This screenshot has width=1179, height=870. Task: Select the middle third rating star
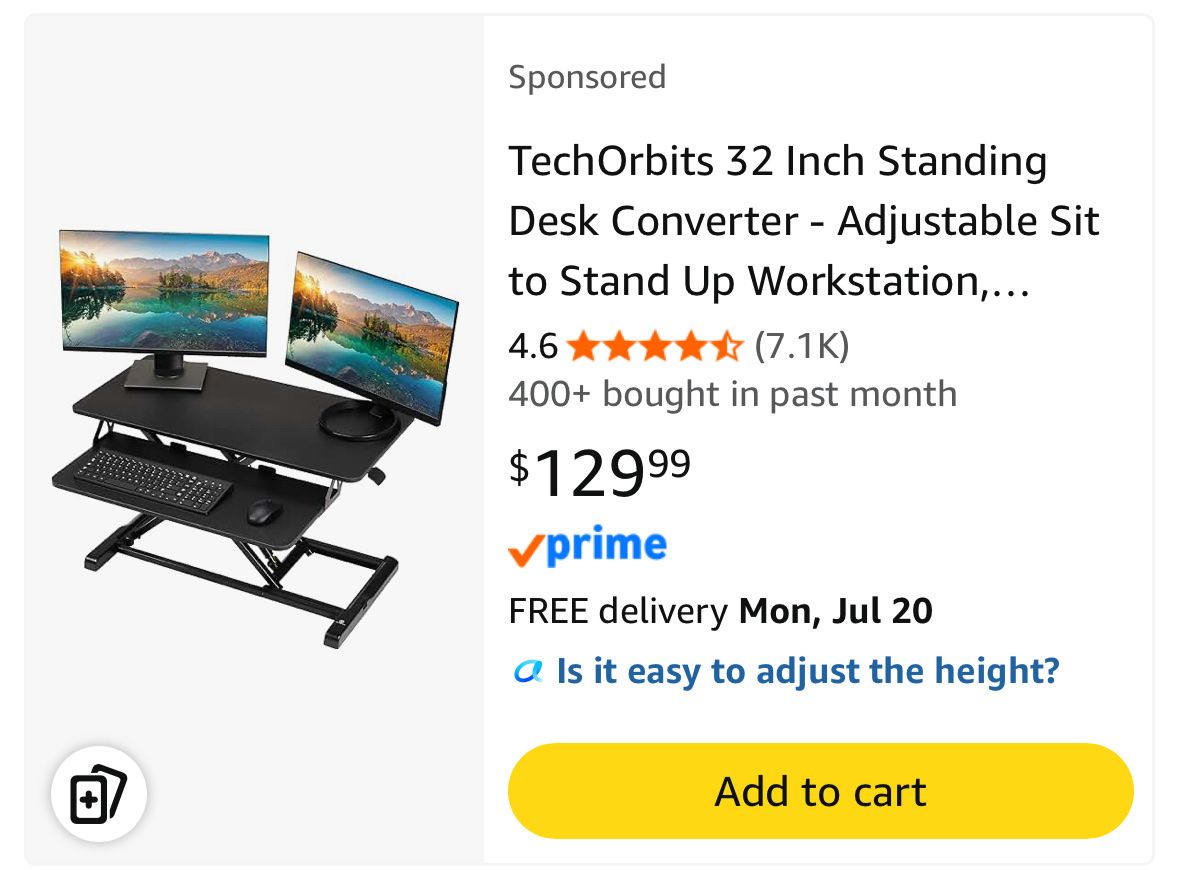click(655, 347)
